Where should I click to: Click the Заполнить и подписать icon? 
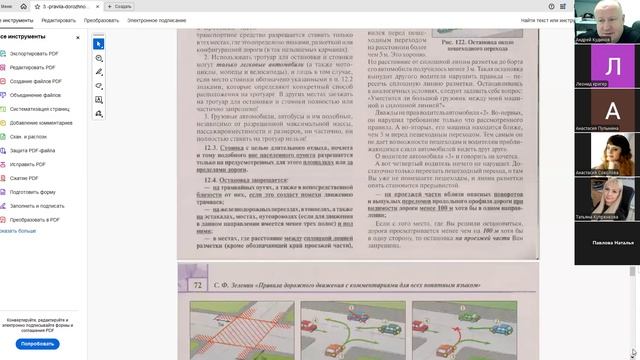[x=2, y=206]
